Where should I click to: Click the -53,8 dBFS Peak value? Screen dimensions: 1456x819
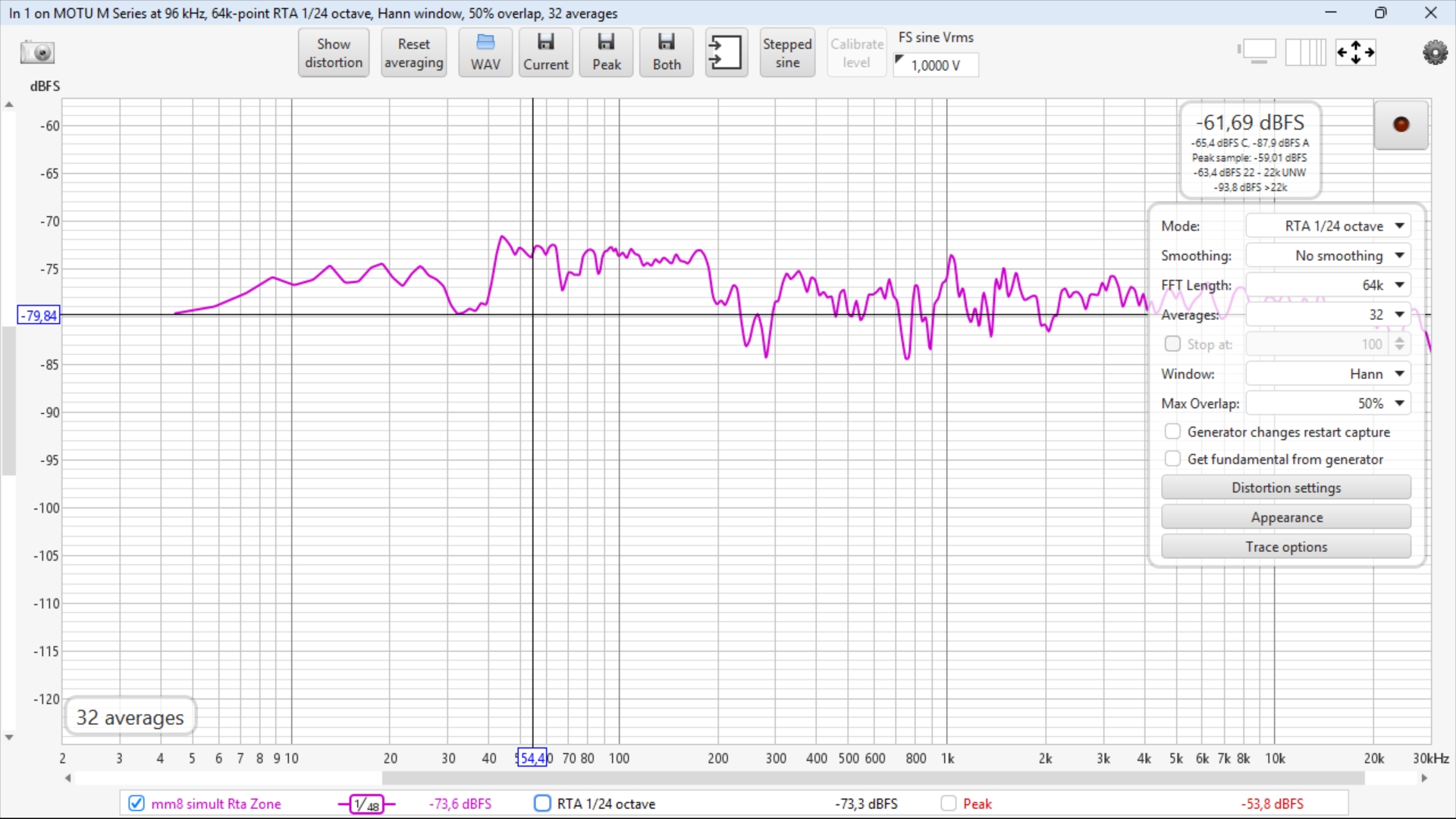click(1272, 804)
